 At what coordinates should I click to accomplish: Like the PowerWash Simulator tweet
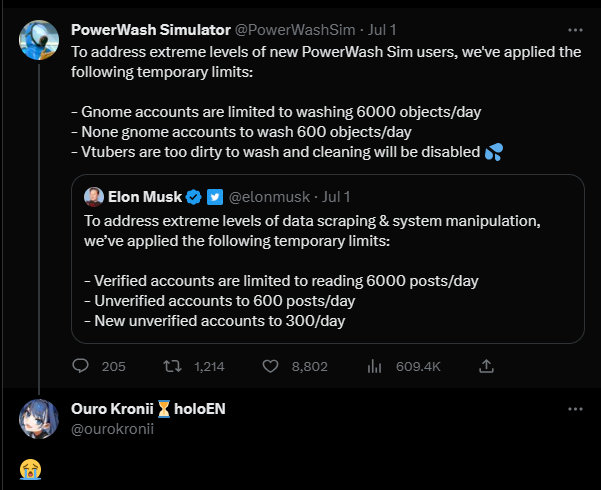pyautogui.click(x=270, y=366)
